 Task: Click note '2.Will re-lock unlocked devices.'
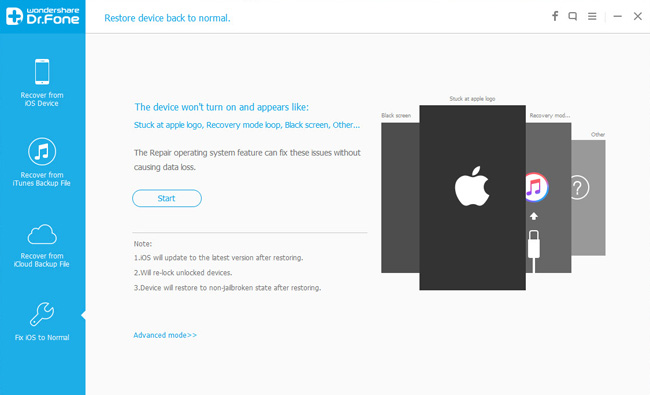tap(183, 272)
